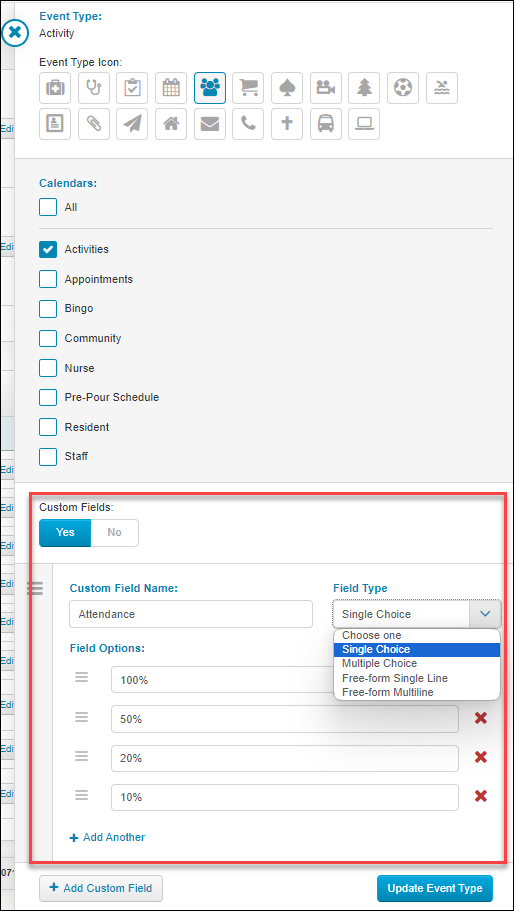The image size is (514, 911).
Task: Uncheck the Activities calendar checkbox
Action: pyautogui.click(x=48, y=249)
